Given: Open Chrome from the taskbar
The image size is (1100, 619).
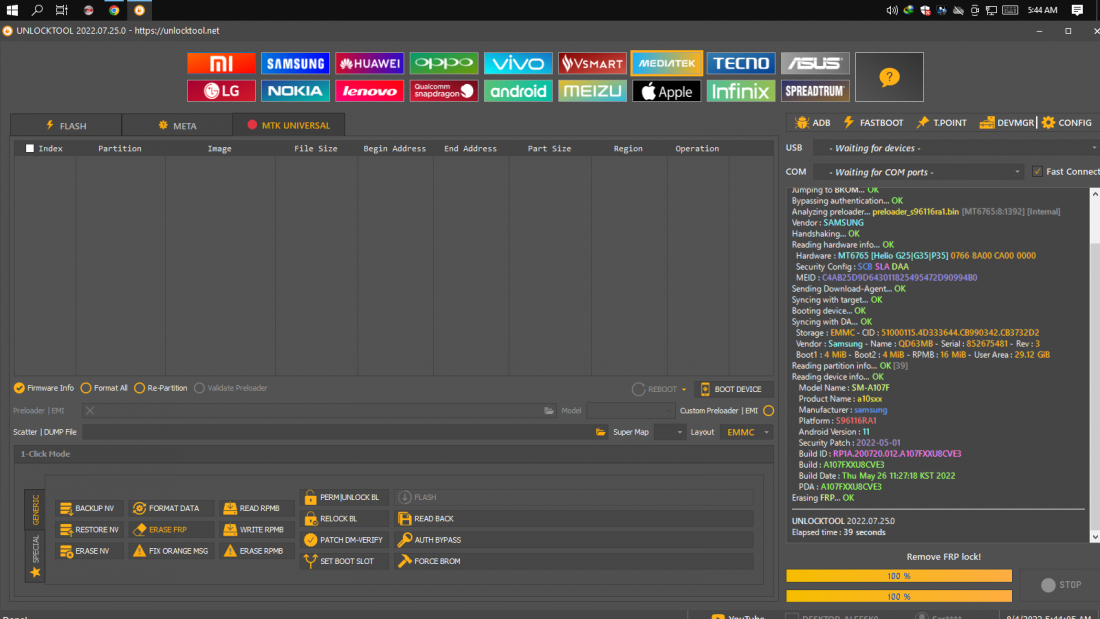Looking at the screenshot, I should (x=114, y=10).
